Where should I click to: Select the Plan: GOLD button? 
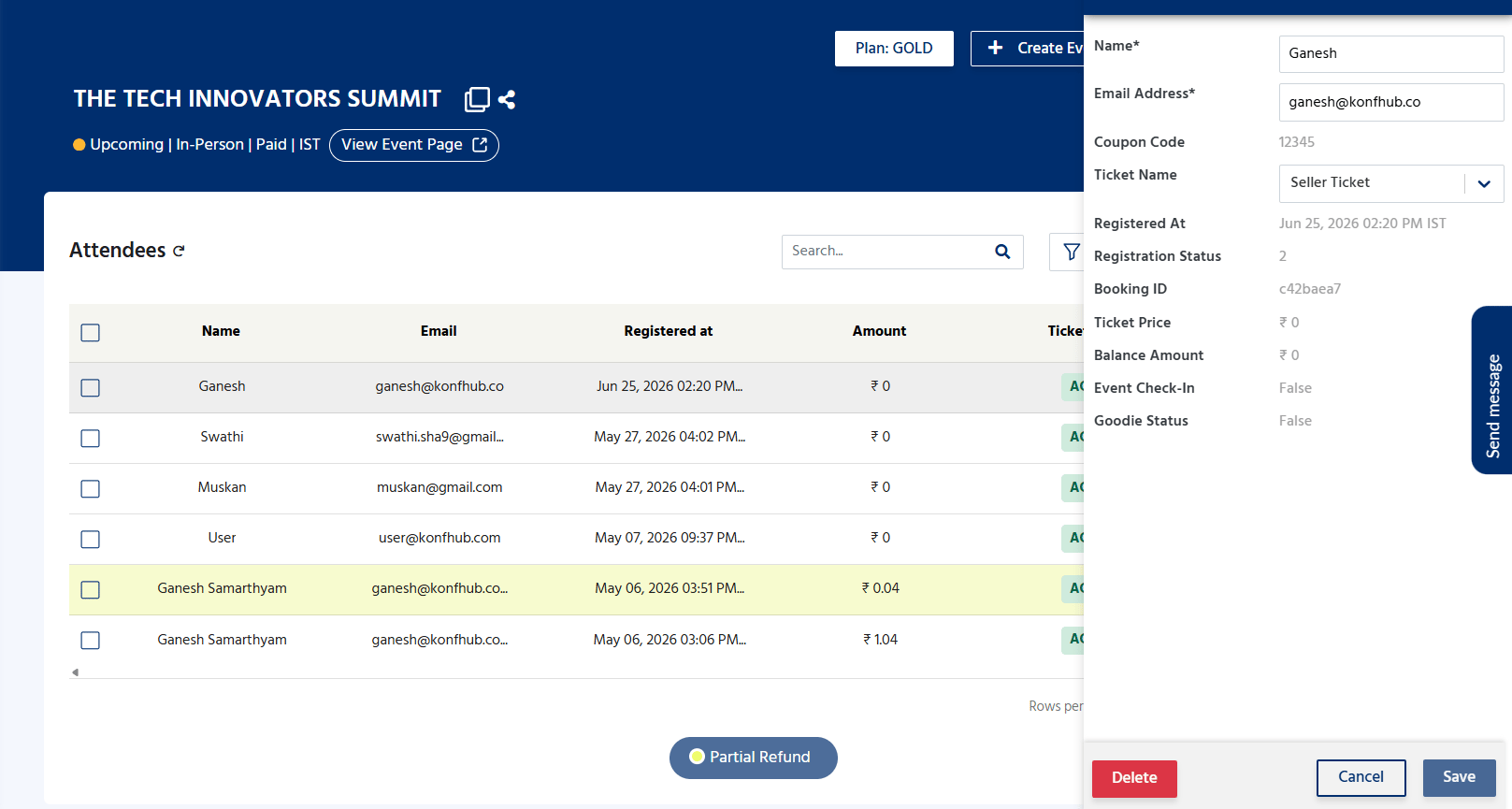click(894, 49)
